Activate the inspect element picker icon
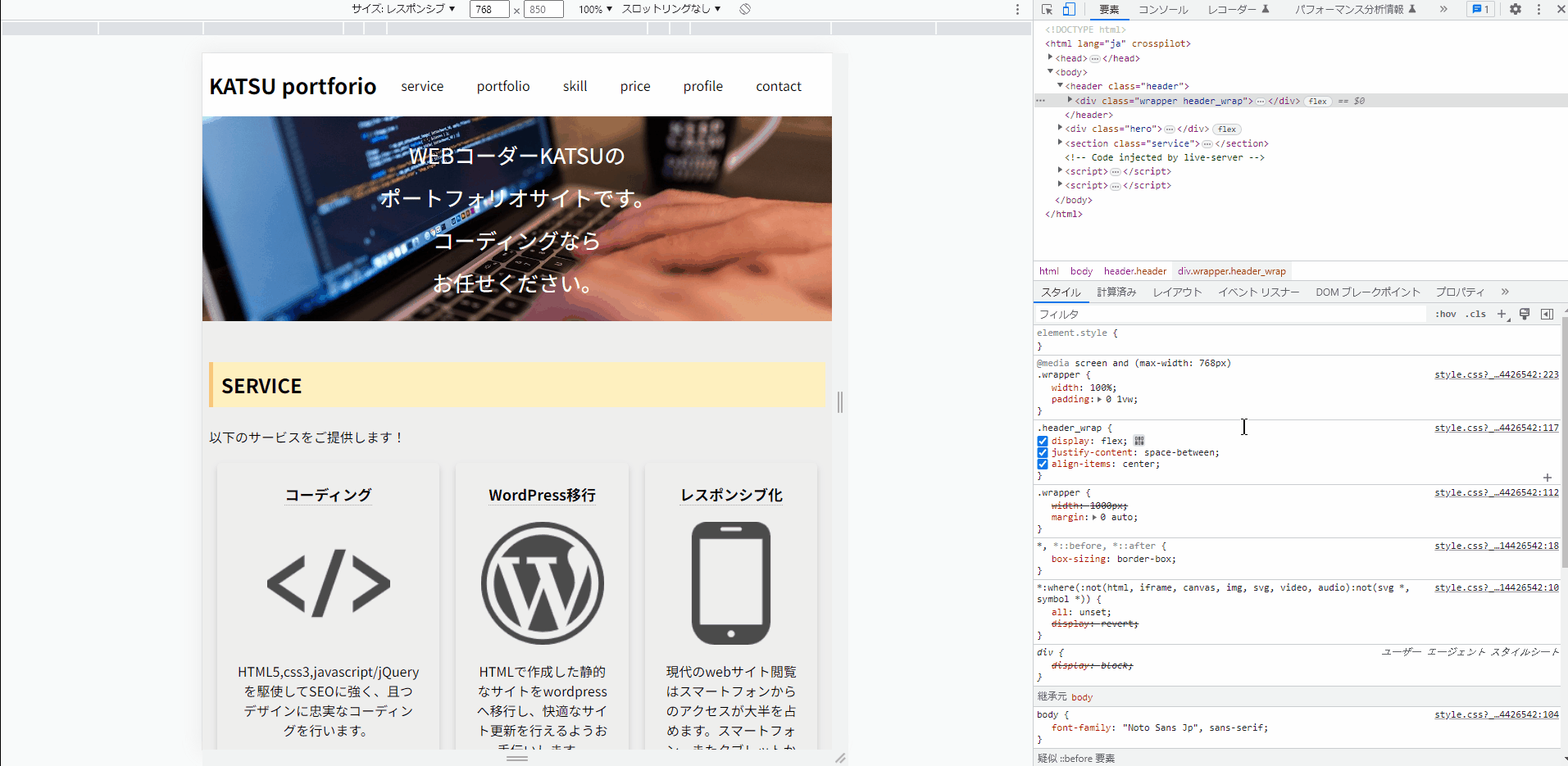Screen dimensions: 1568x766 click(1047, 9)
